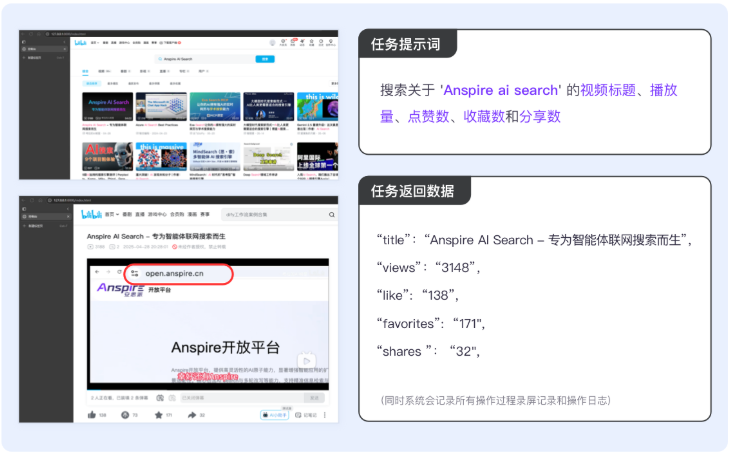The image size is (732, 457).
Task: Select the 综合 tab in the search results
Action: pyautogui.click(x=86, y=72)
